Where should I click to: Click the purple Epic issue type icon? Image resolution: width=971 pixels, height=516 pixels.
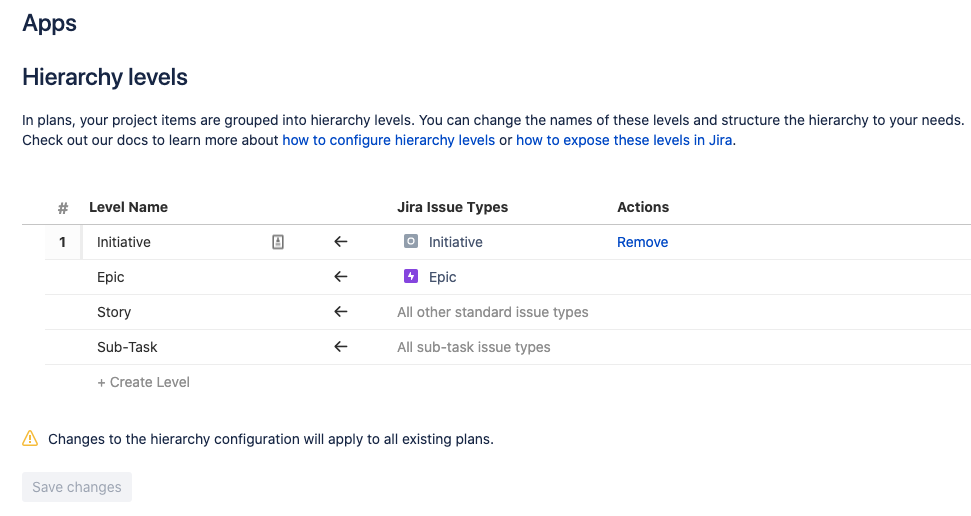click(411, 276)
